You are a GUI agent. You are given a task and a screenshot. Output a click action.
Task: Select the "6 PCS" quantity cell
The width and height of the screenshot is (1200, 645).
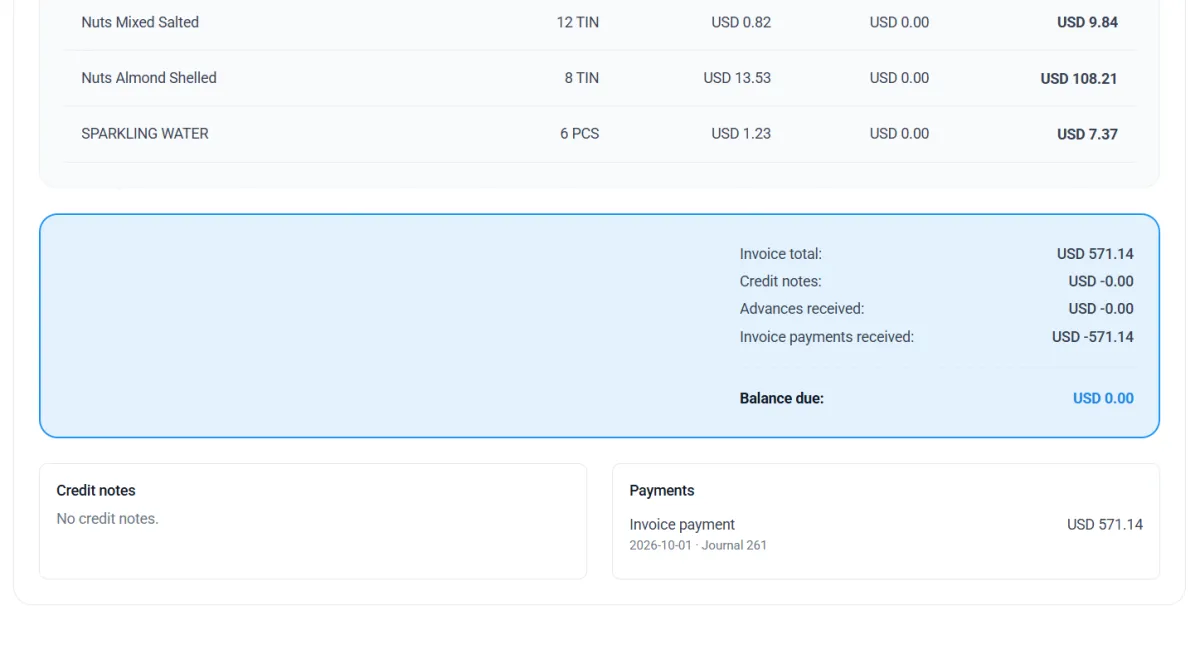(580, 134)
